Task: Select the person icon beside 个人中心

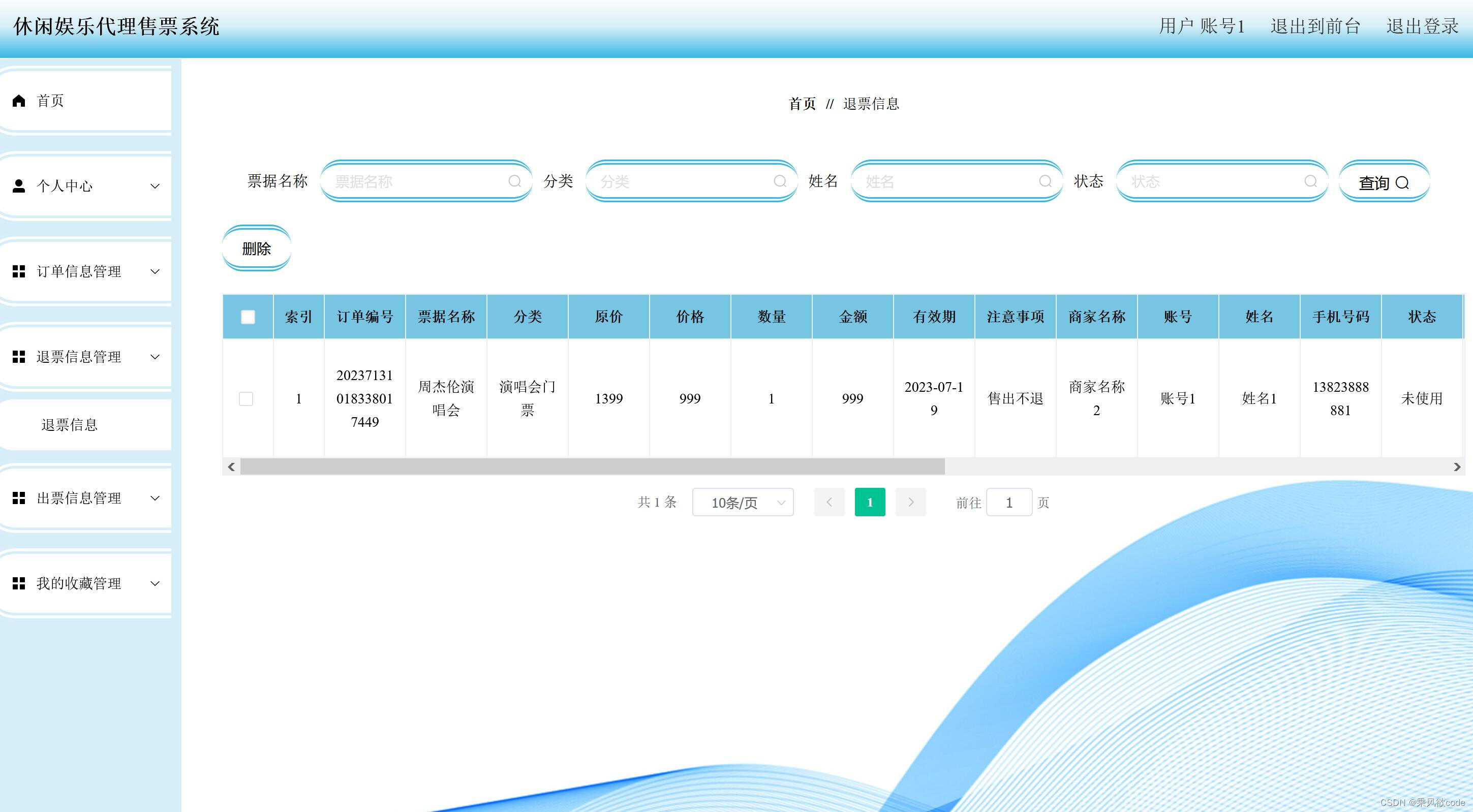Action: coord(19,186)
